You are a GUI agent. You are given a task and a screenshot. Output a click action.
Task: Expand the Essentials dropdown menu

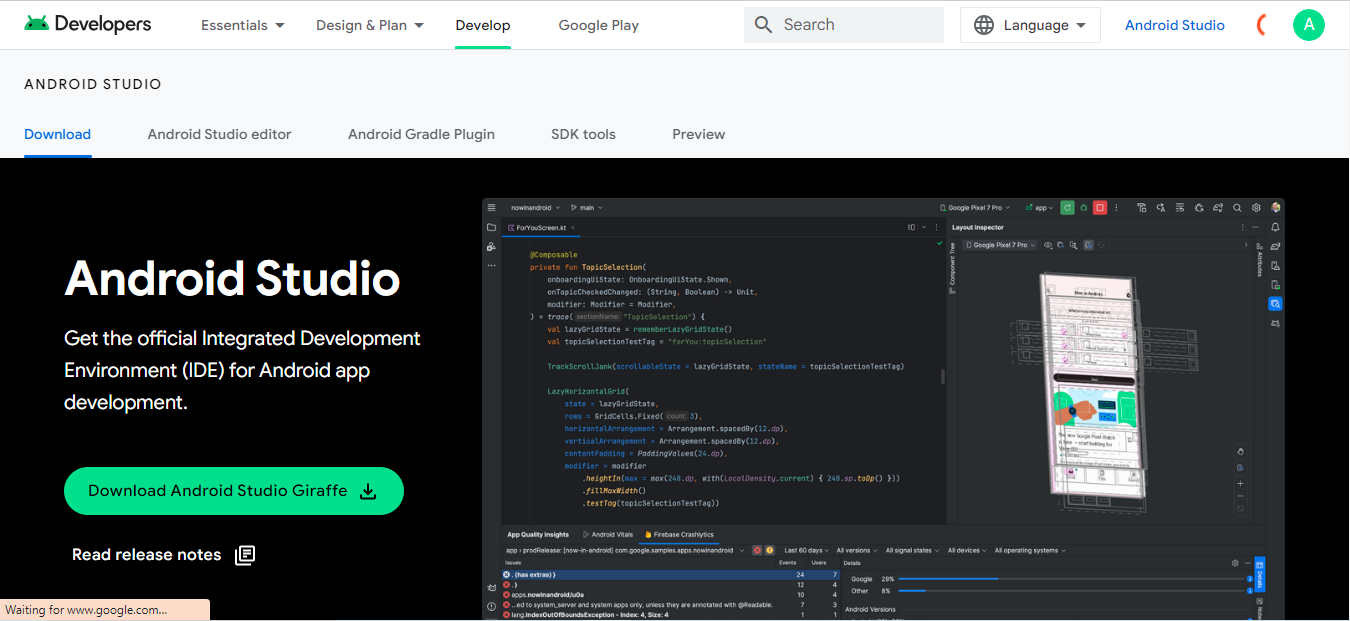click(243, 25)
